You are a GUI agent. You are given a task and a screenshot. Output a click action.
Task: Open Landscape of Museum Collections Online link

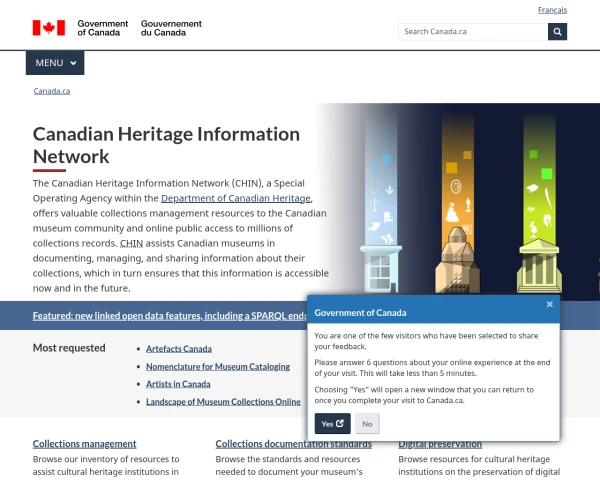223,402
